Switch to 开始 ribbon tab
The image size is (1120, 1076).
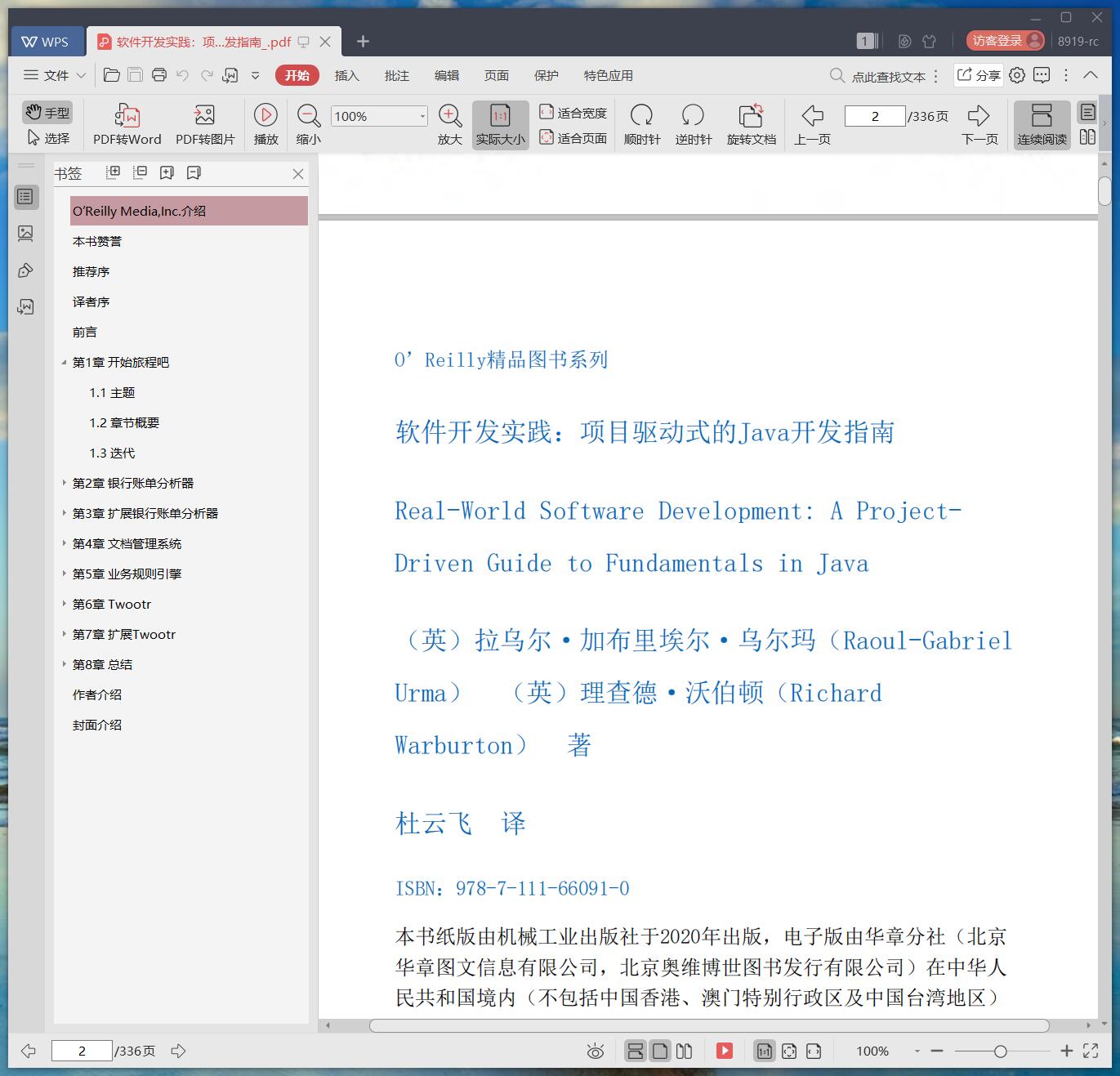click(x=297, y=75)
